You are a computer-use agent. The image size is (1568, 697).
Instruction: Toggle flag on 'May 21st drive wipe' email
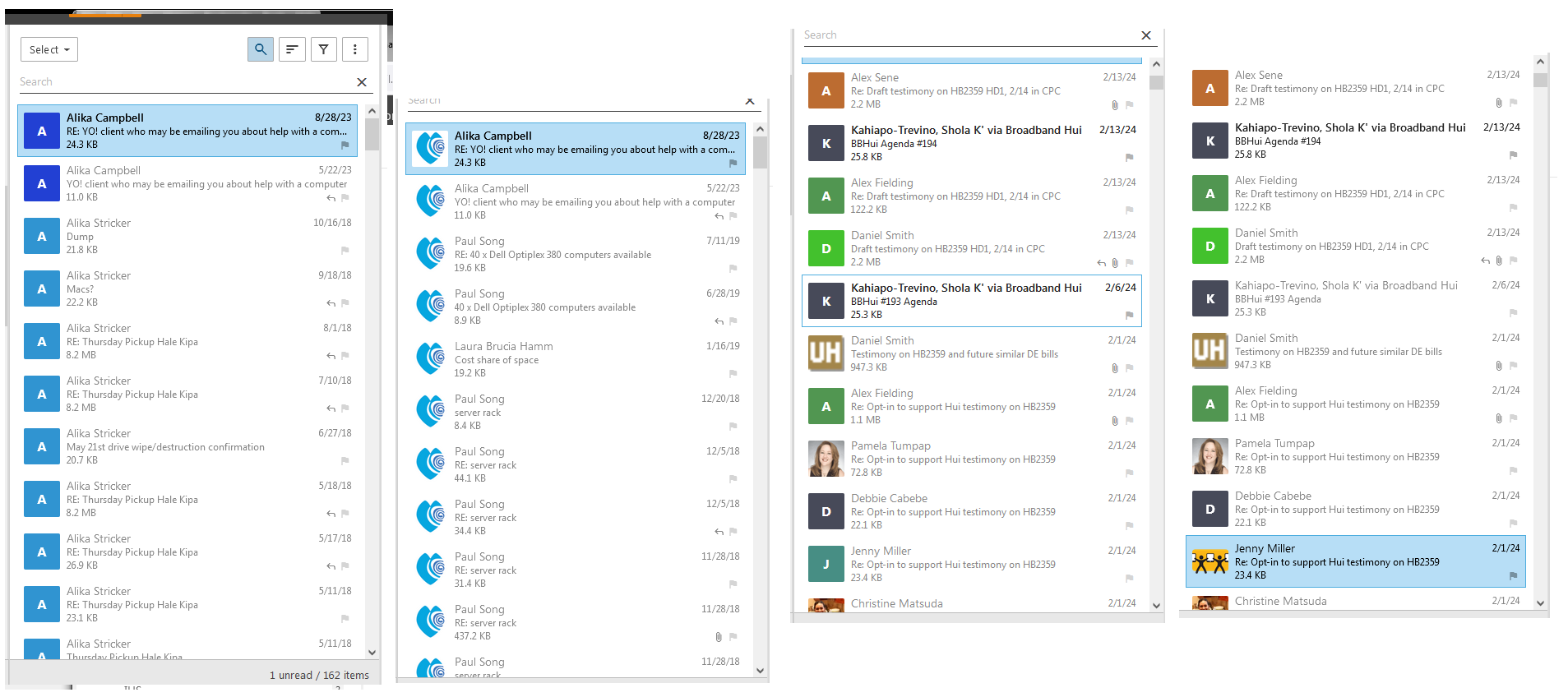tap(345, 460)
